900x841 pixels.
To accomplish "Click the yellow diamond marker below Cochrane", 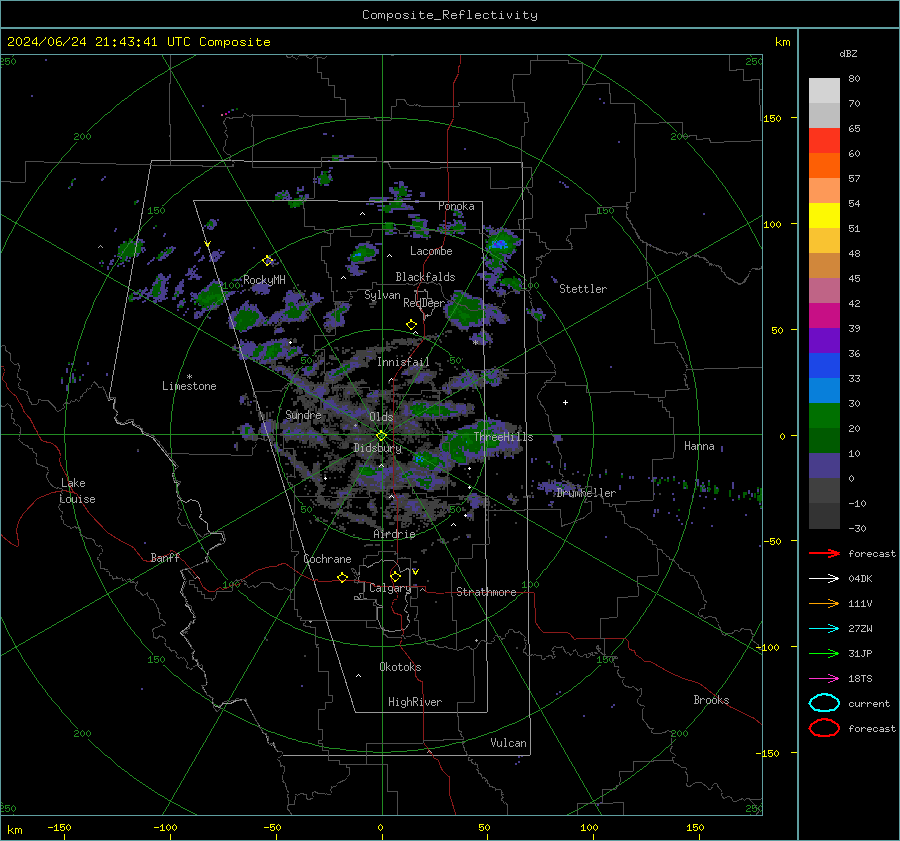I will [343, 578].
